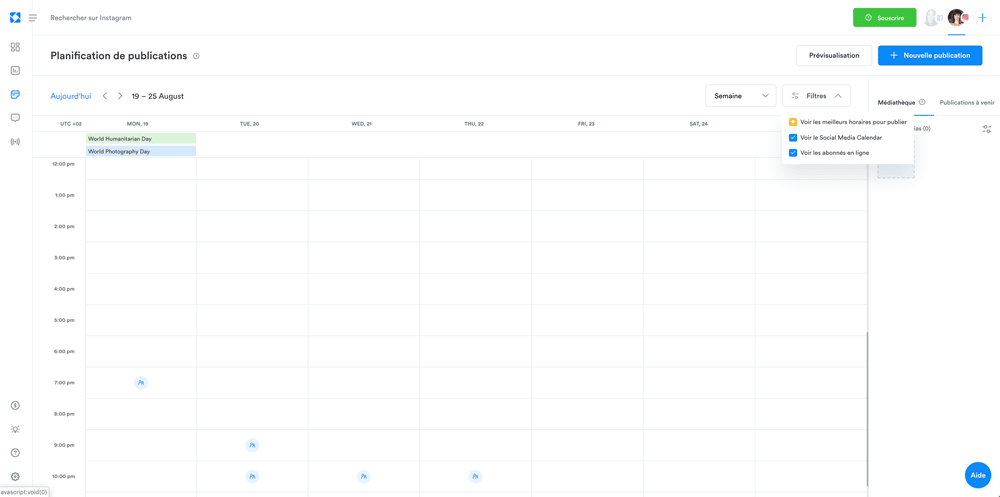Click the messages chat bubble sidebar icon
Image resolution: width=1000 pixels, height=497 pixels.
(15, 118)
